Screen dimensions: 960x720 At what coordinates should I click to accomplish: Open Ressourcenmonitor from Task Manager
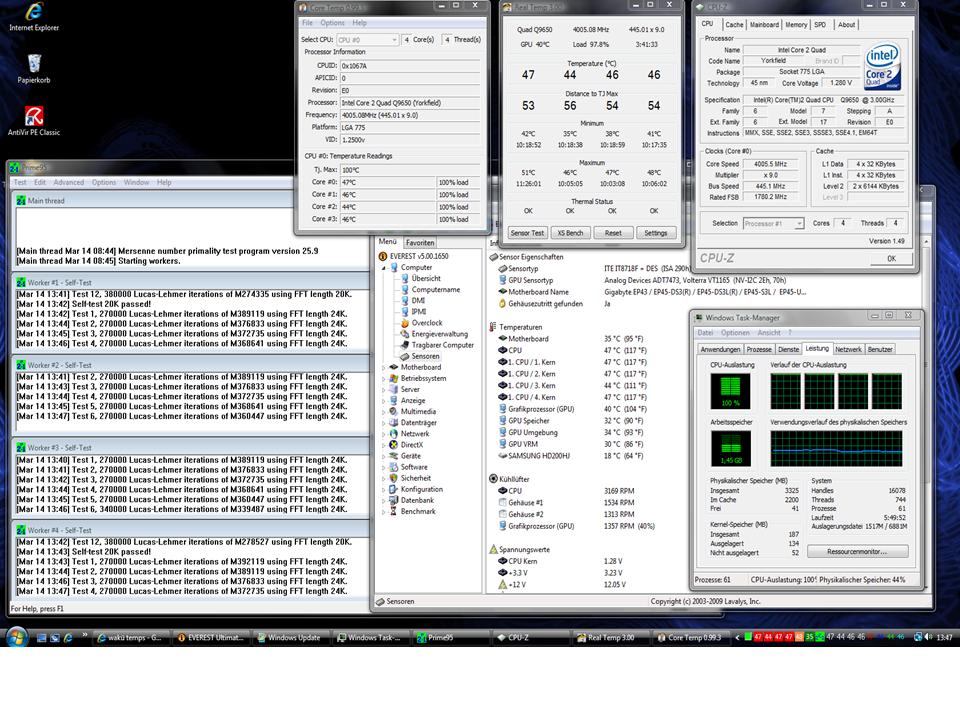(x=857, y=552)
